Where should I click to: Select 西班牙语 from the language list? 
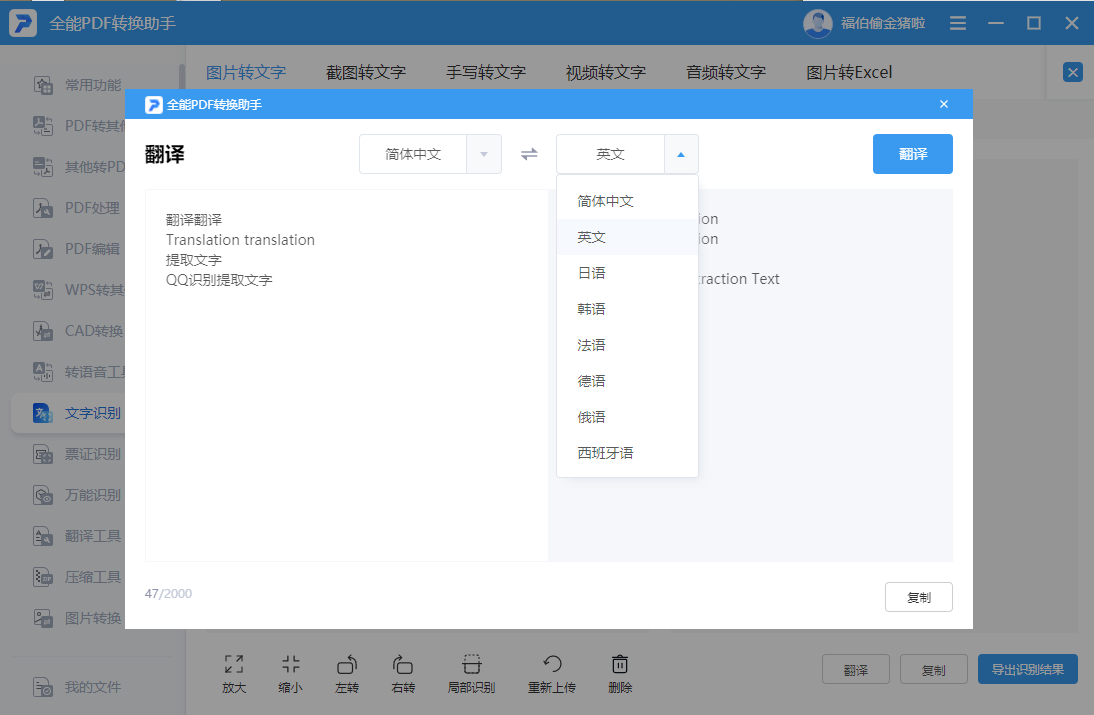click(627, 453)
